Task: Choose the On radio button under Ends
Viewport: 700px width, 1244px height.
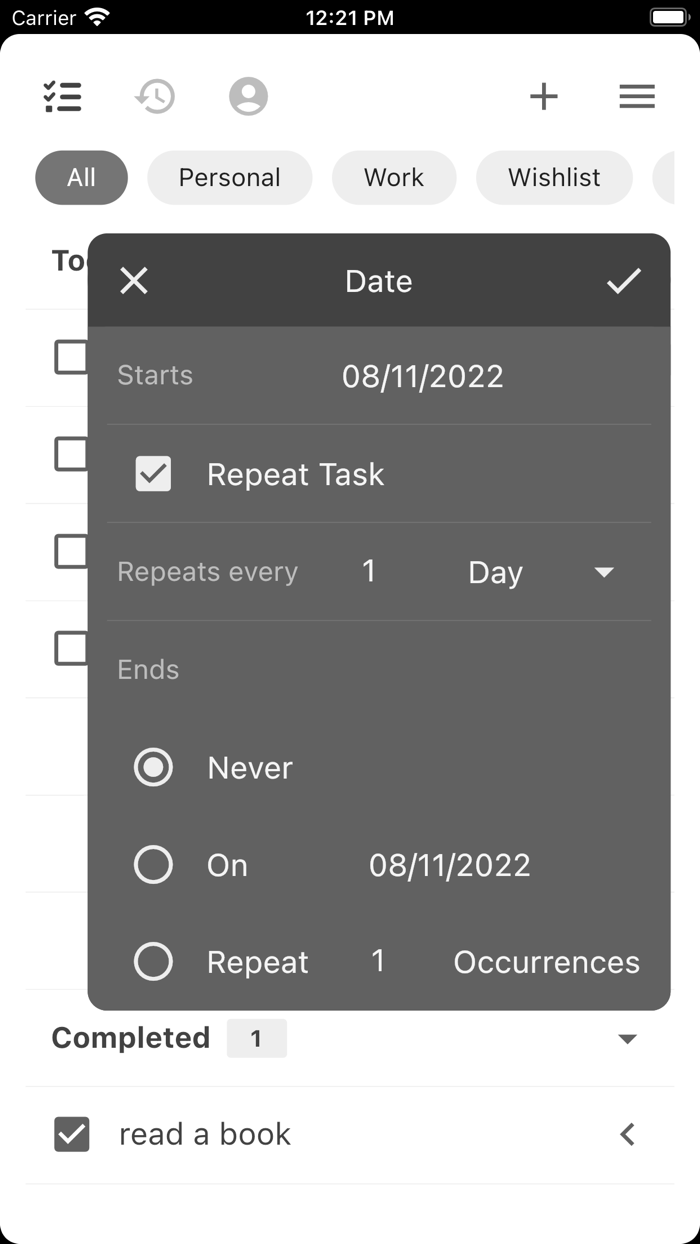Action: coord(152,864)
